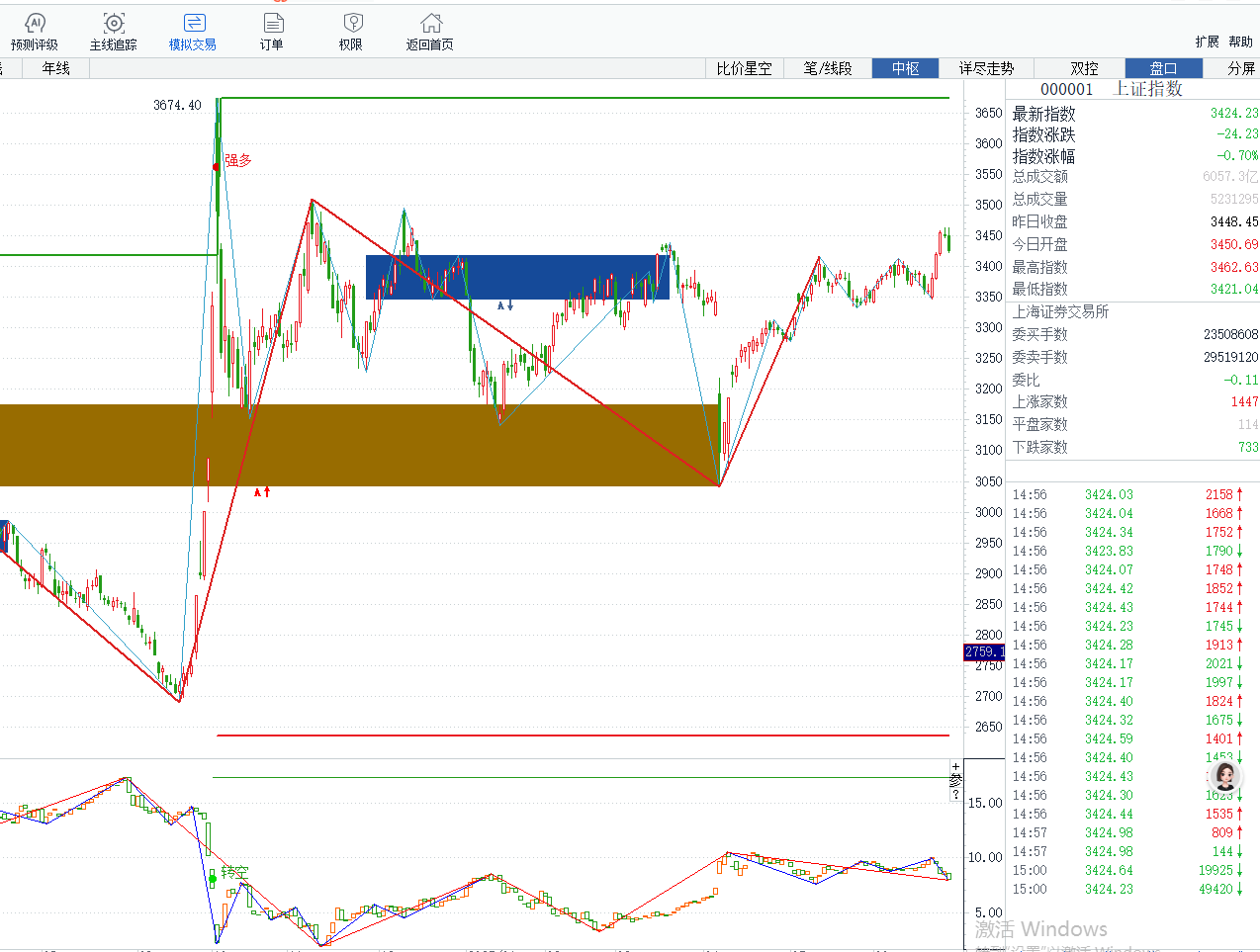Click the 比价星空 button
Screen dimensions: 1260x952
click(x=744, y=68)
